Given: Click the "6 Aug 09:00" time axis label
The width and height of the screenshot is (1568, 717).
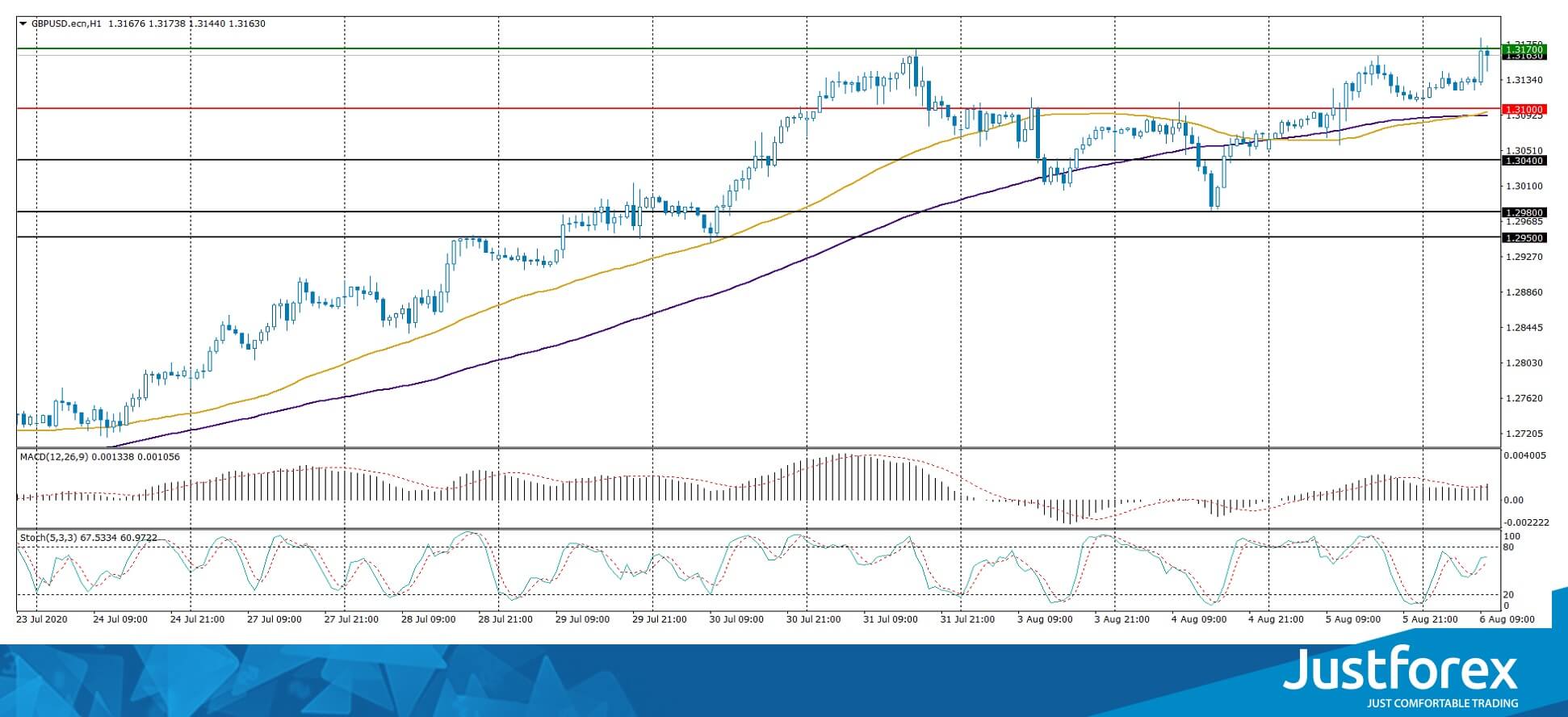Looking at the screenshot, I should pyautogui.click(x=1507, y=620).
